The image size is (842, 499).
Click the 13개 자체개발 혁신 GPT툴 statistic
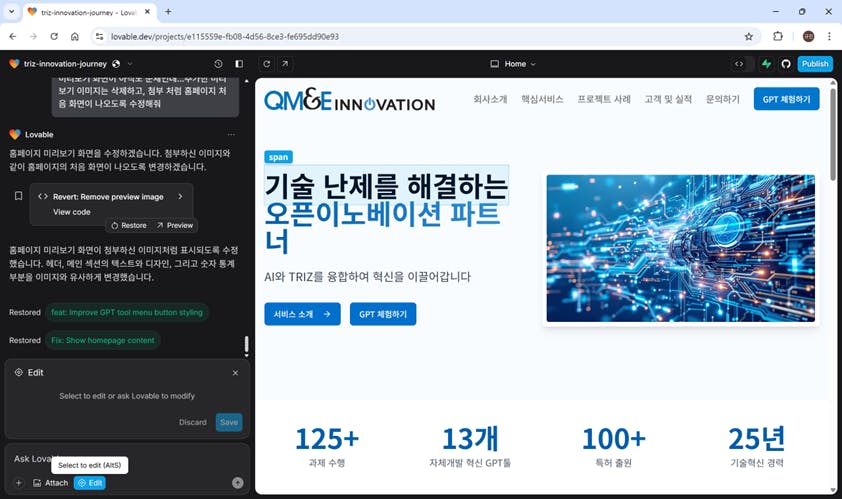click(470, 446)
